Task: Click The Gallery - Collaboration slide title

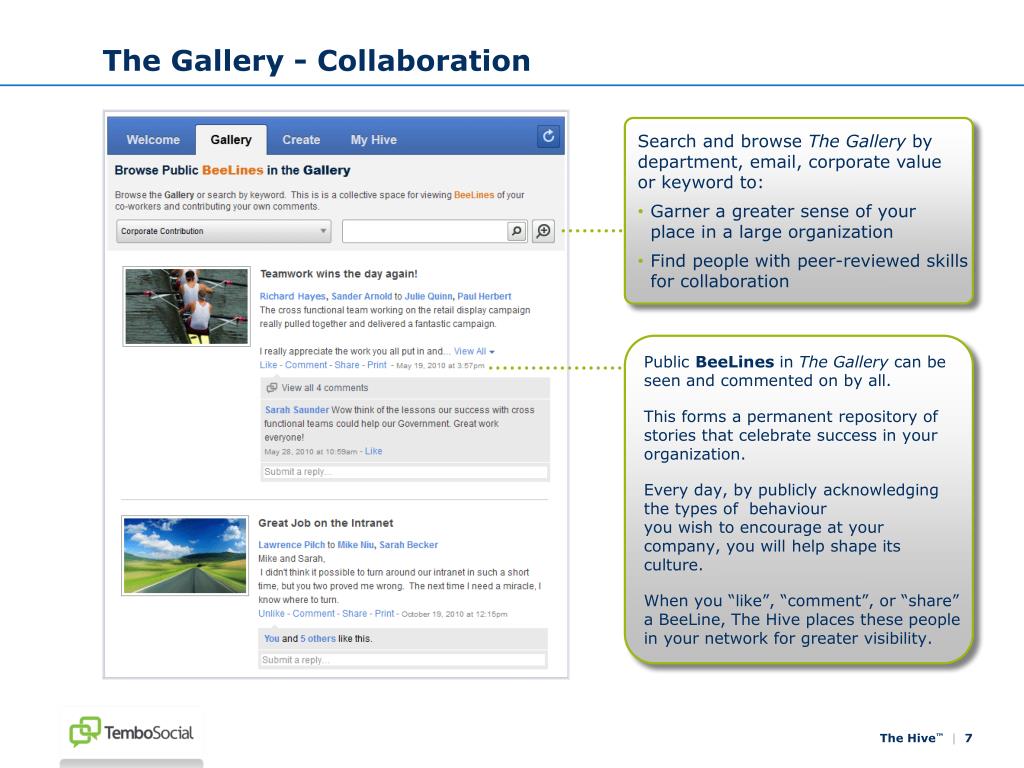Action: tap(317, 61)
